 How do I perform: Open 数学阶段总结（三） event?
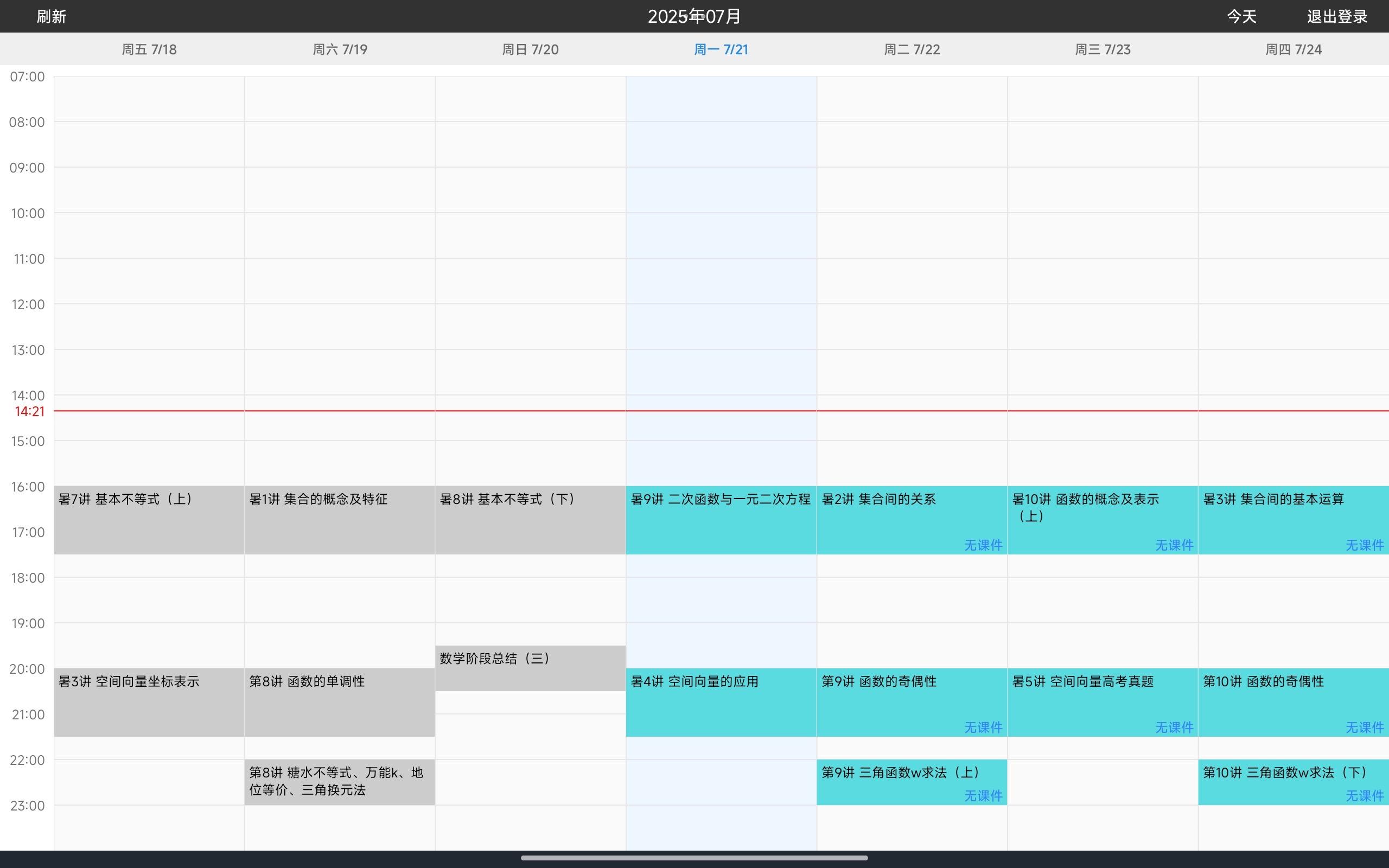tap(529, 668)
